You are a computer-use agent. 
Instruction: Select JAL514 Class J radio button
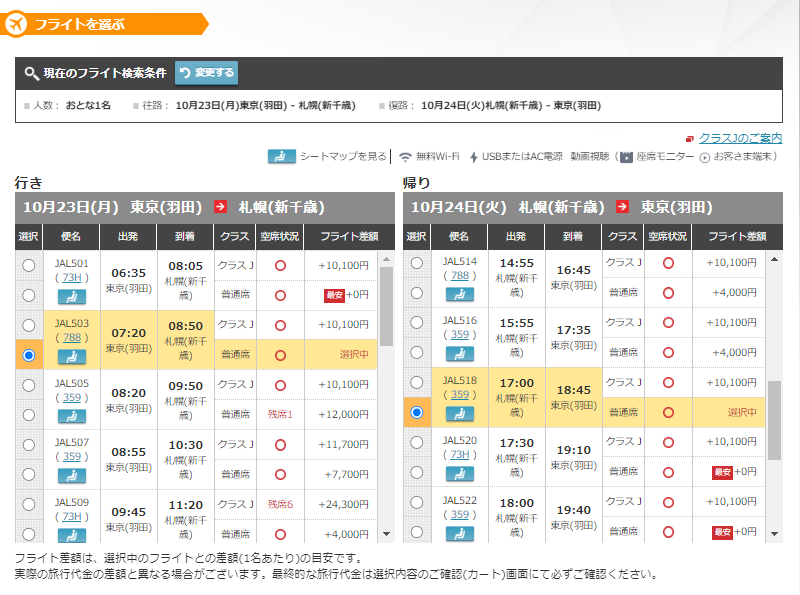(417, 263)
